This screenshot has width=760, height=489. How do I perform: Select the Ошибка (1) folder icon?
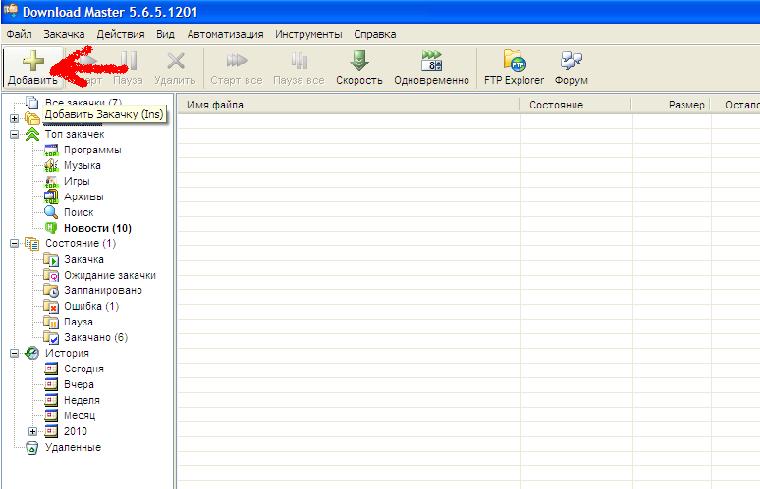click(51, 306)
